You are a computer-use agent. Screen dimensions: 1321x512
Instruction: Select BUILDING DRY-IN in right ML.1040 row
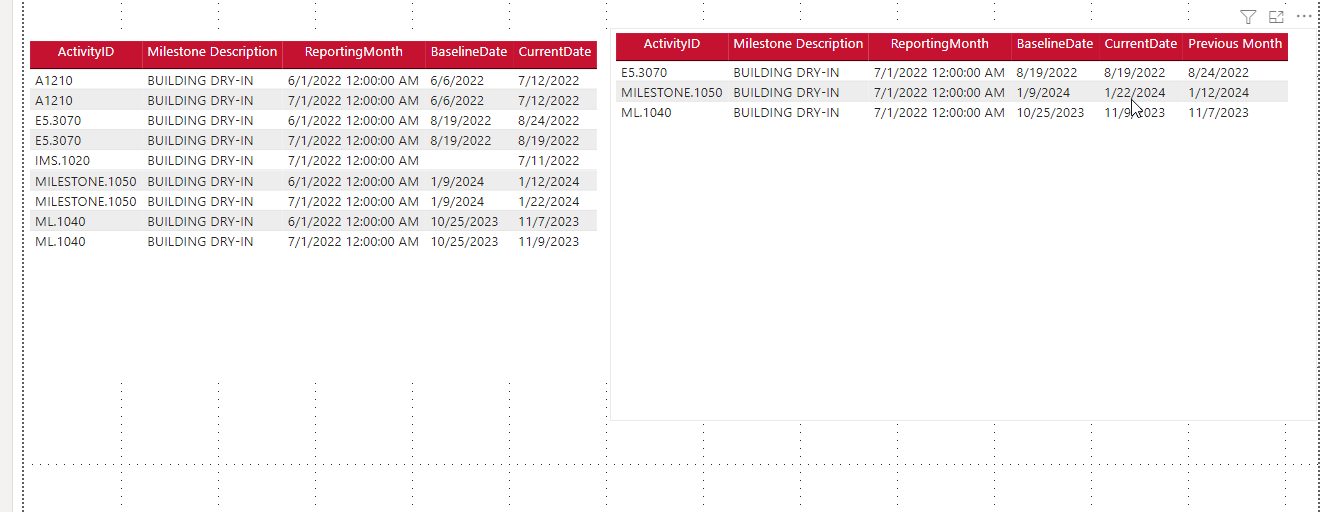(786, 112)
